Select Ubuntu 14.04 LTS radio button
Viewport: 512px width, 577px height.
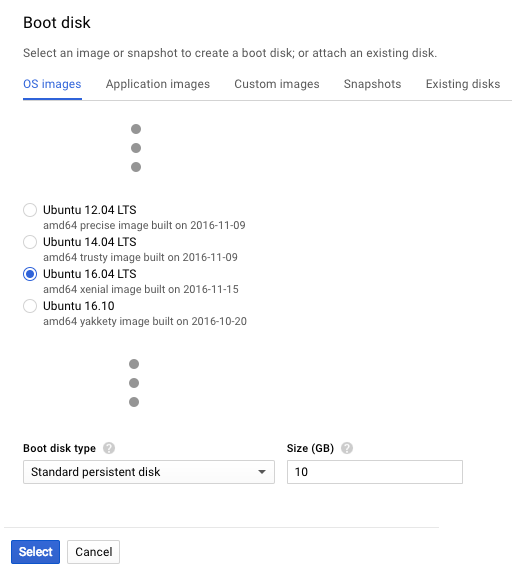point(30,242)
